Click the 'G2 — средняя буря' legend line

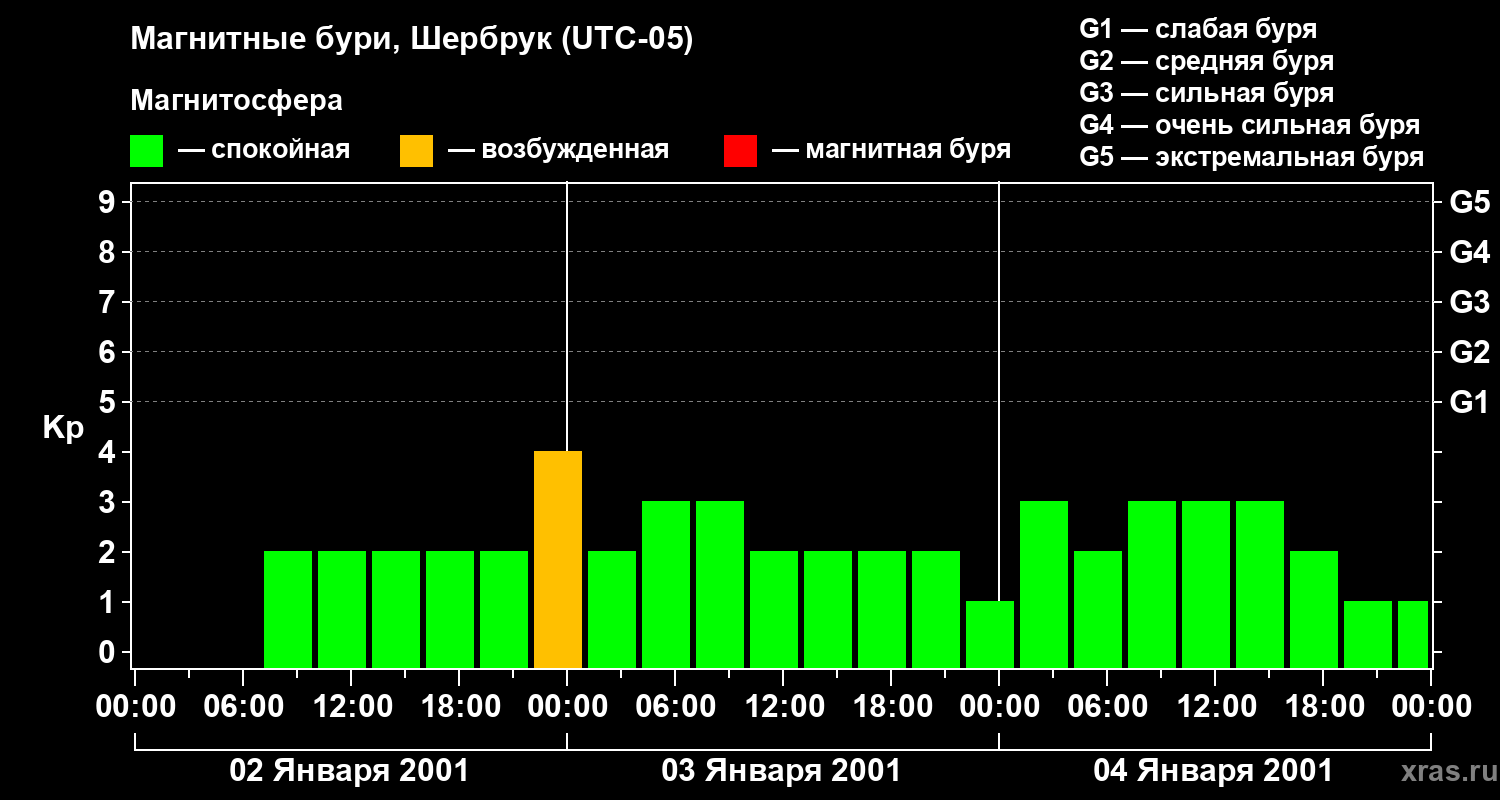click(x=1206, y=61)
